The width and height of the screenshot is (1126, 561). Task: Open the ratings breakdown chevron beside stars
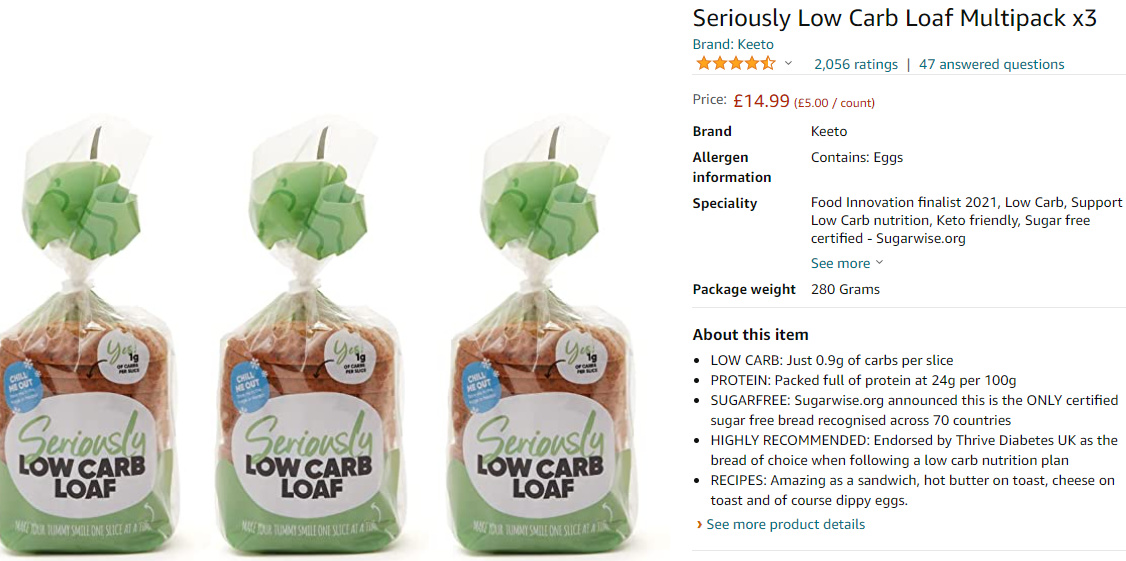click(788, 64)
